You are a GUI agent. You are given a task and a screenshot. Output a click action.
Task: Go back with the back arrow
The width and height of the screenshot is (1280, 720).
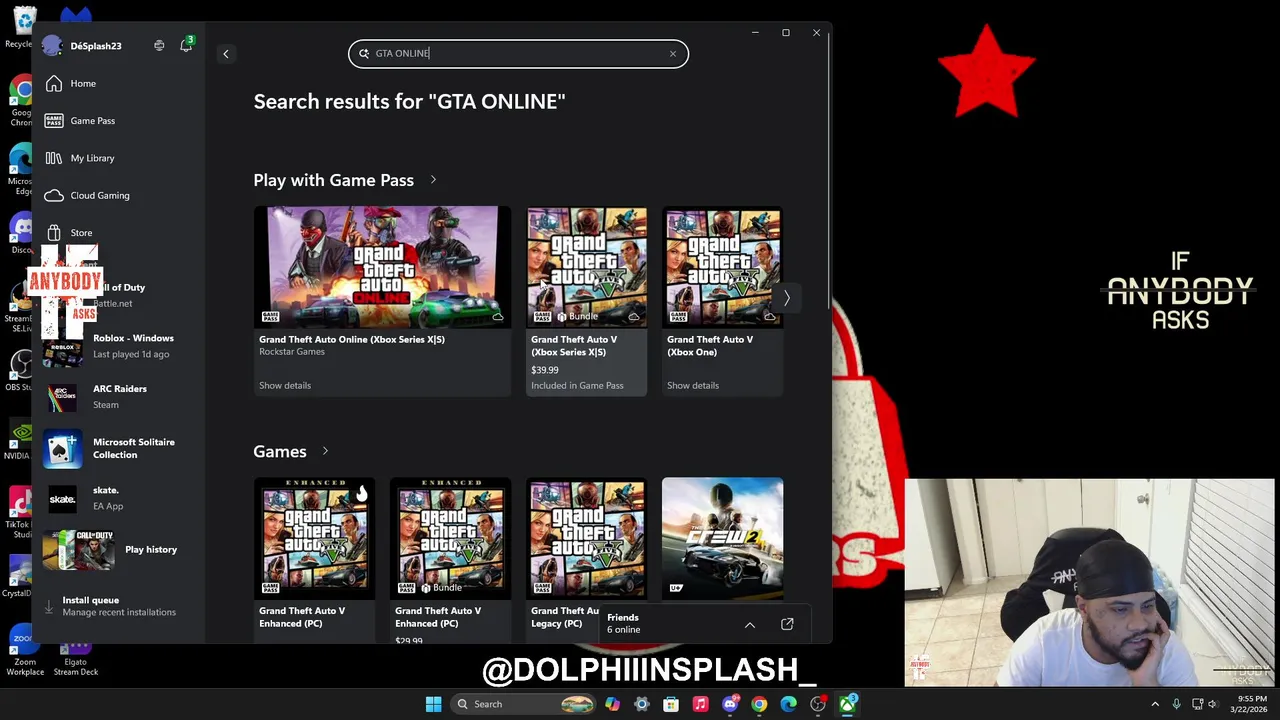[226, 54]
